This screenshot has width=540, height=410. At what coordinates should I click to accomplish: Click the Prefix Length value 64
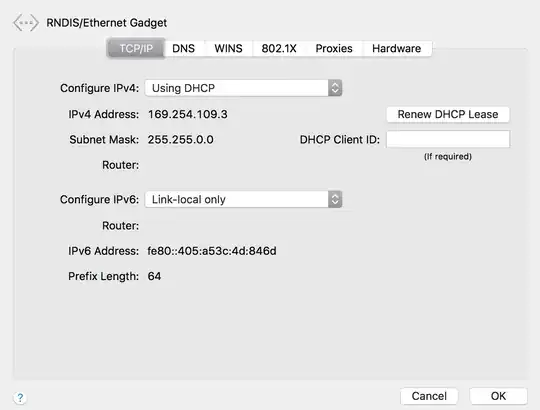[154, 276]
